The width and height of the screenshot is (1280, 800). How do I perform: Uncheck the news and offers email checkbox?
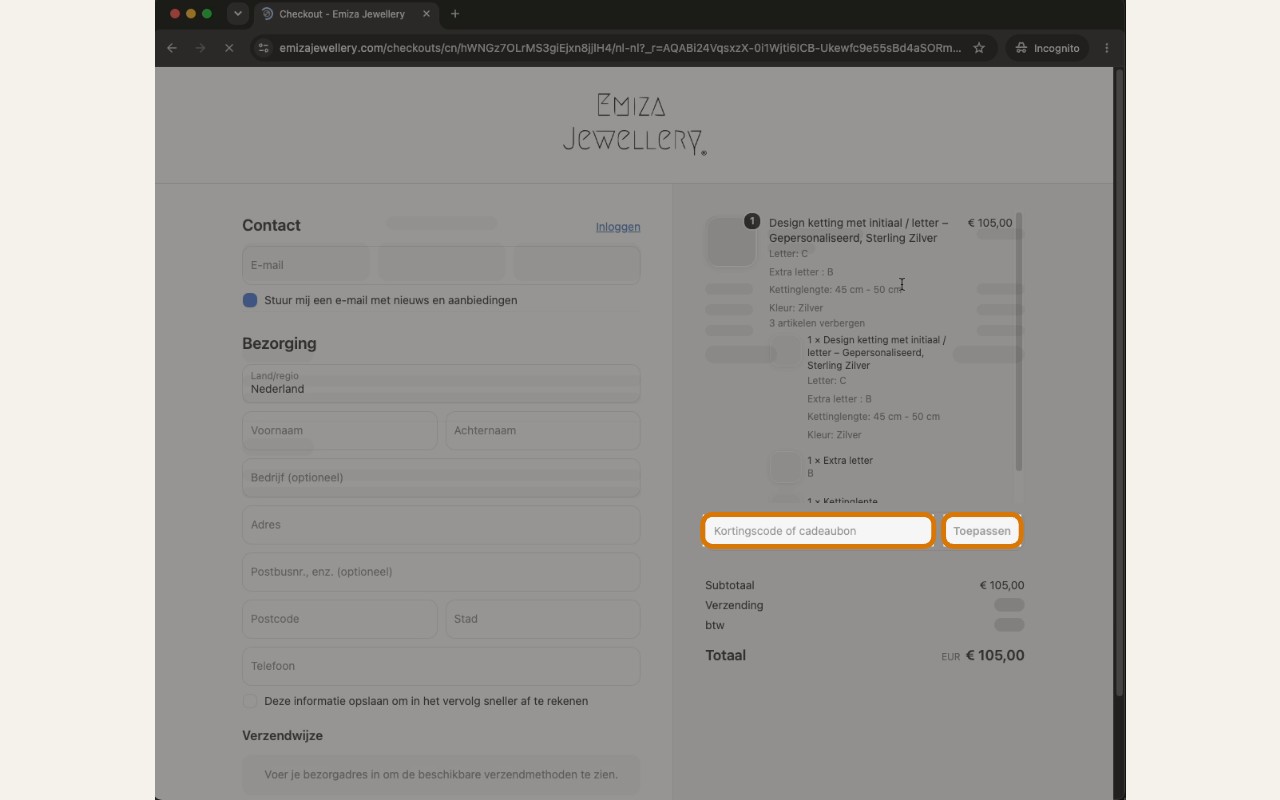click(250, 300)
